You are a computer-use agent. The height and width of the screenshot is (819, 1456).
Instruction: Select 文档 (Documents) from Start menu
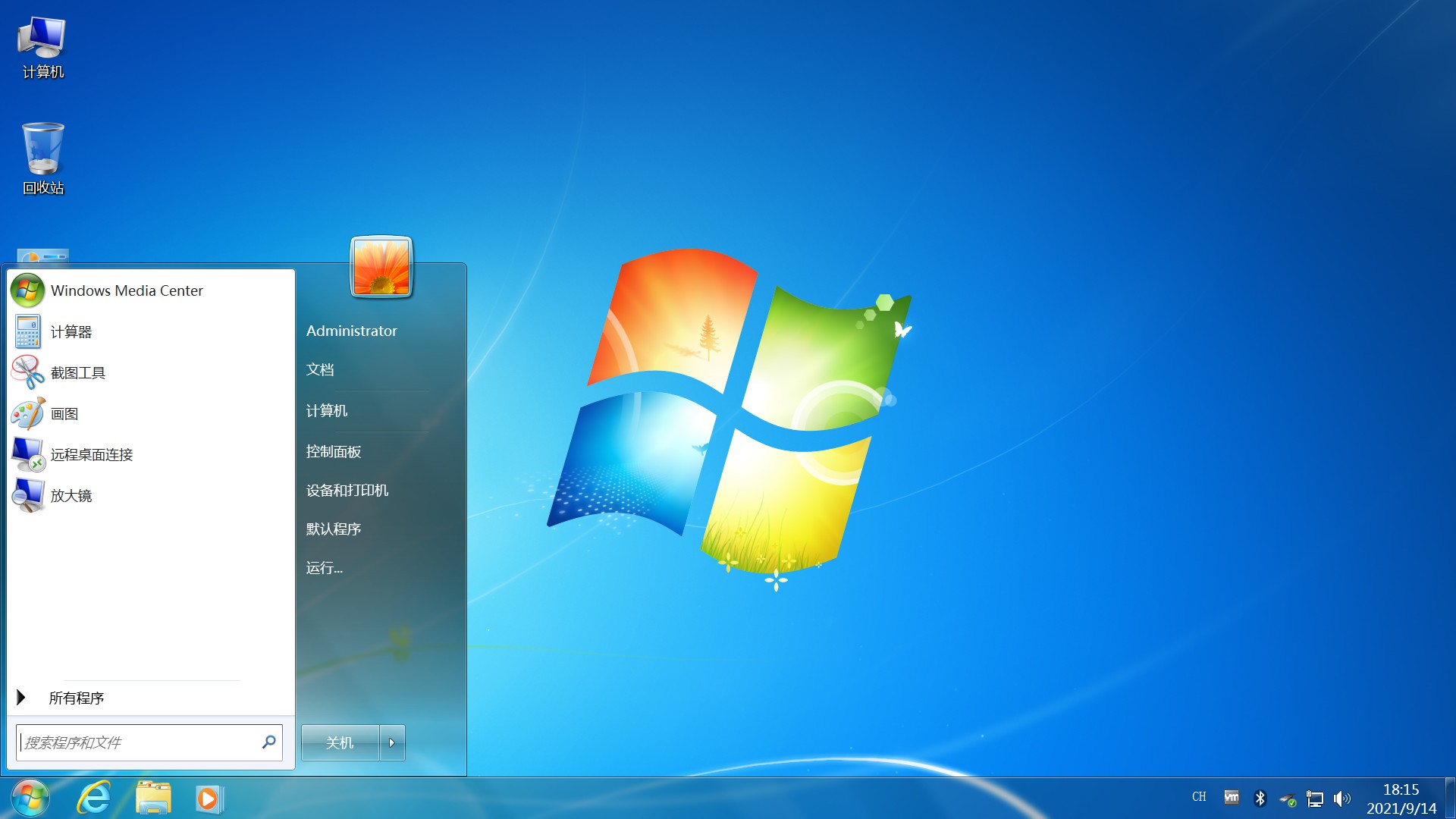coord(320,370)
